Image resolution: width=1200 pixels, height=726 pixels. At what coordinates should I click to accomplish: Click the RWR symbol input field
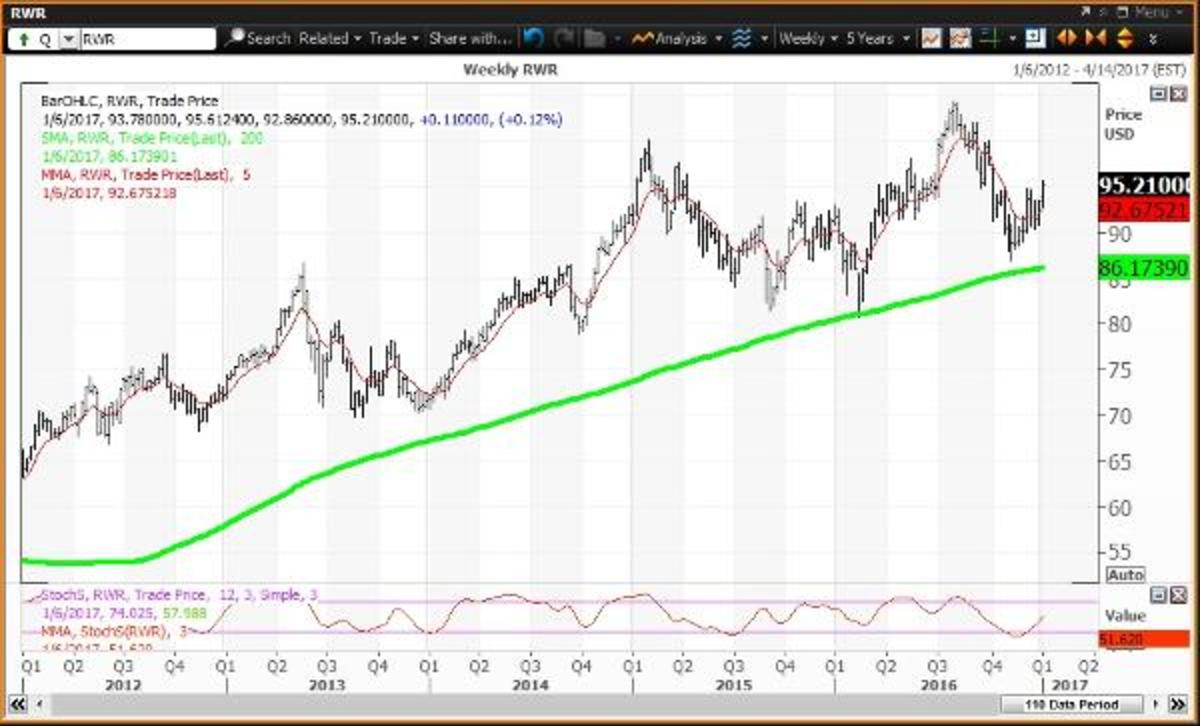pyautogui.click(x=147, y=39)
